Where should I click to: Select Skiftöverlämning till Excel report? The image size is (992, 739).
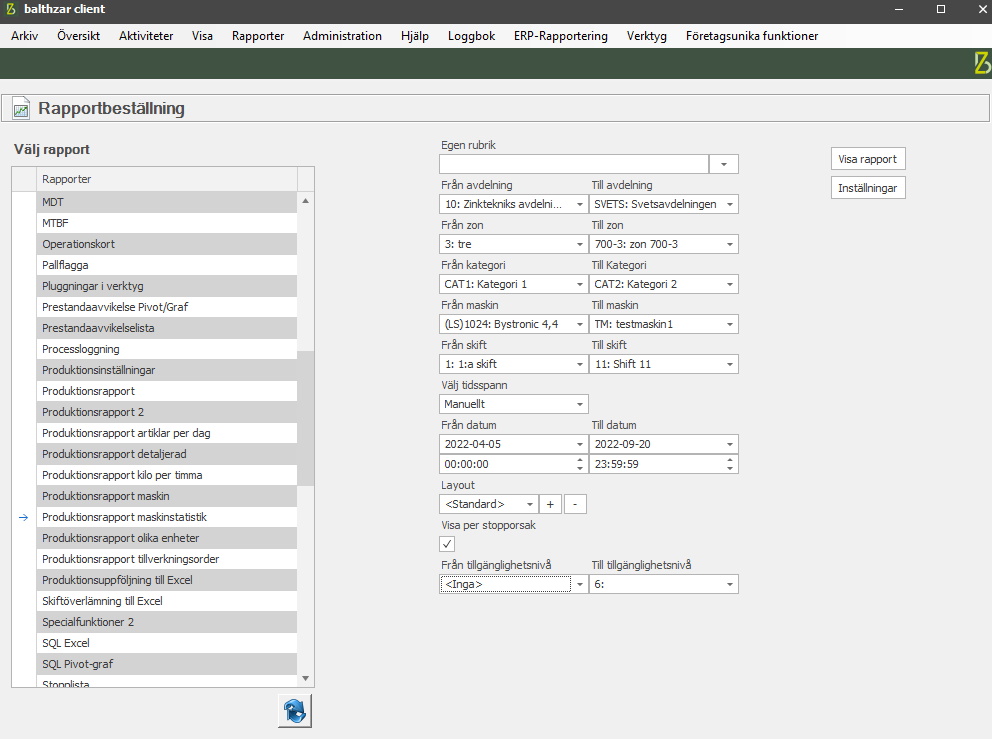[x=167, y=600]
